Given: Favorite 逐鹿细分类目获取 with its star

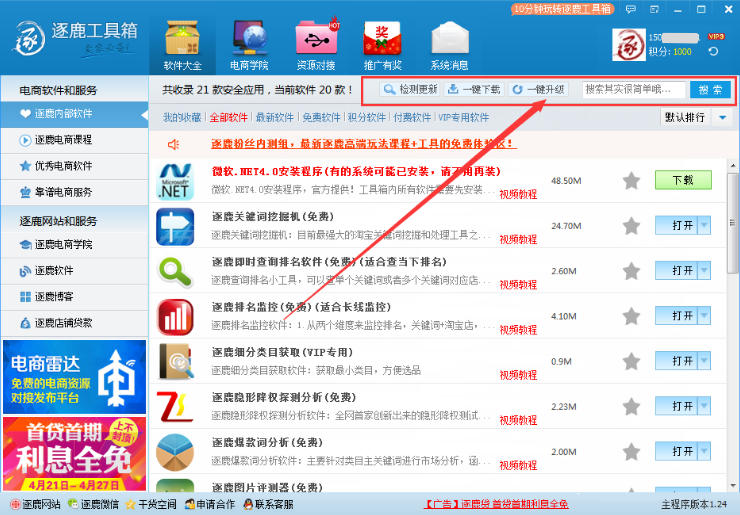Looking at the screenshot, I should (x=631, y=361).
